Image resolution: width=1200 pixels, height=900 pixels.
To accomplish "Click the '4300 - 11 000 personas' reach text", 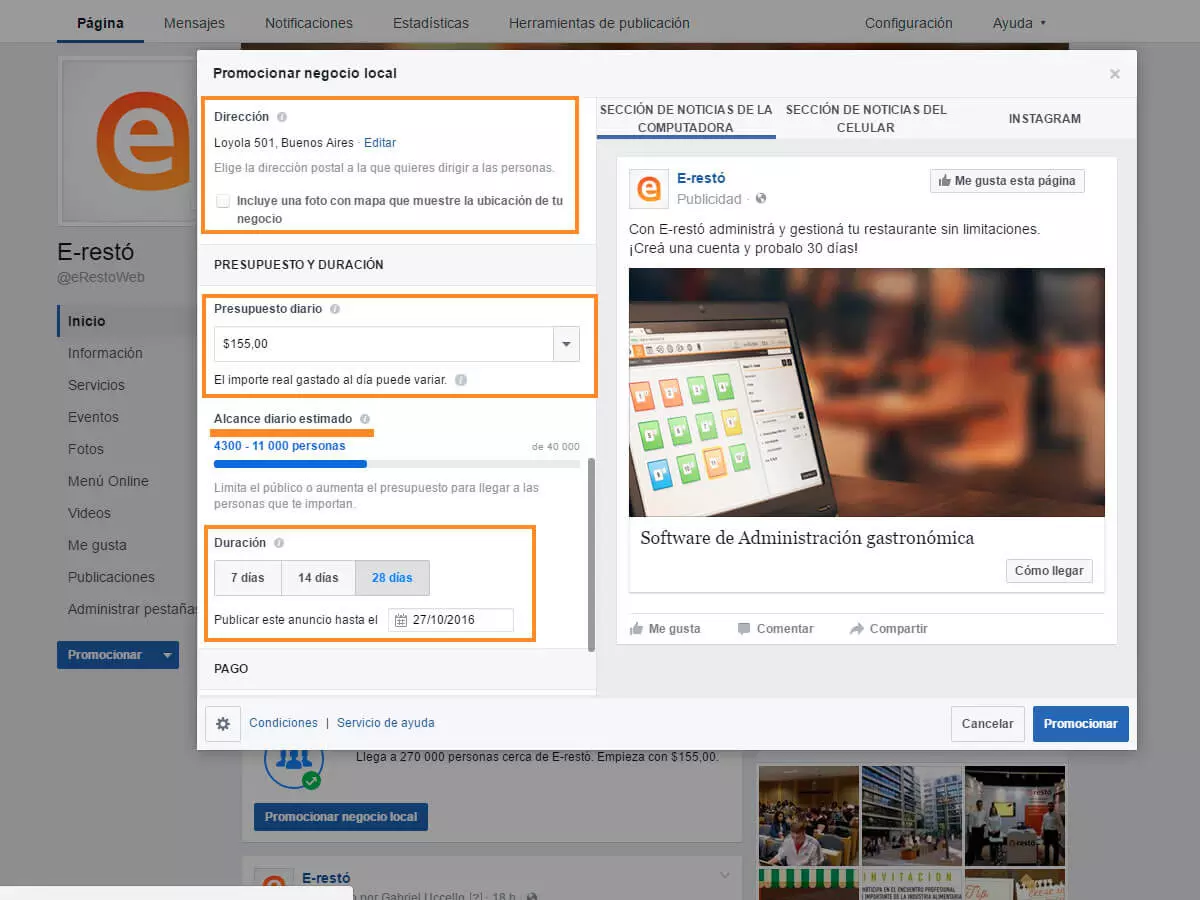I will [x=280, y=446].
